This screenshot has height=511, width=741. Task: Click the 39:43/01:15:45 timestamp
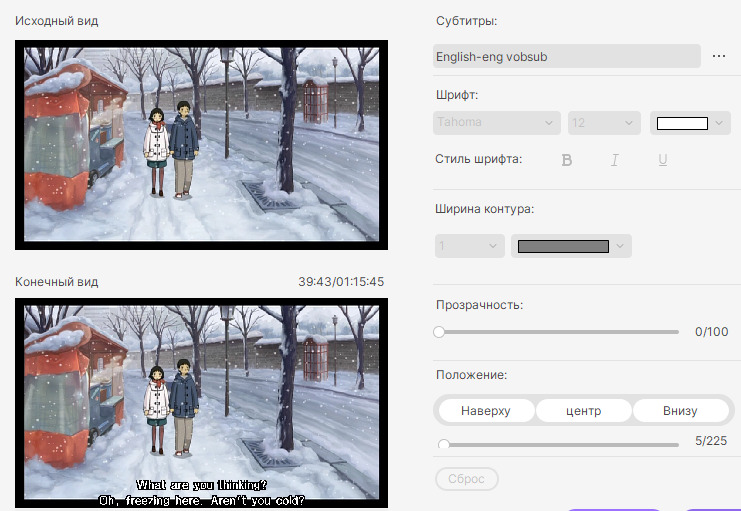coord(341,282)
